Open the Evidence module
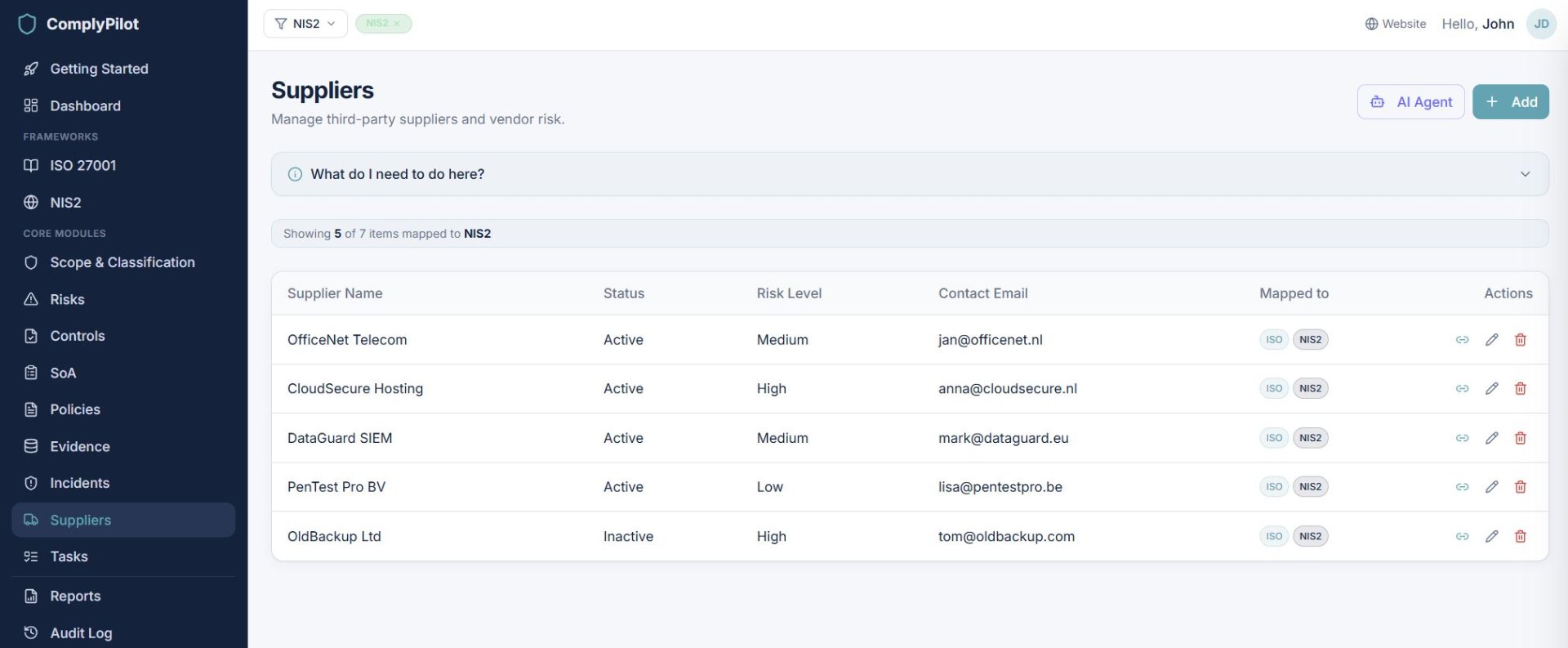The width and height of the screenshot is (1568, 648). pyautogui.click(x=123, y=446)
